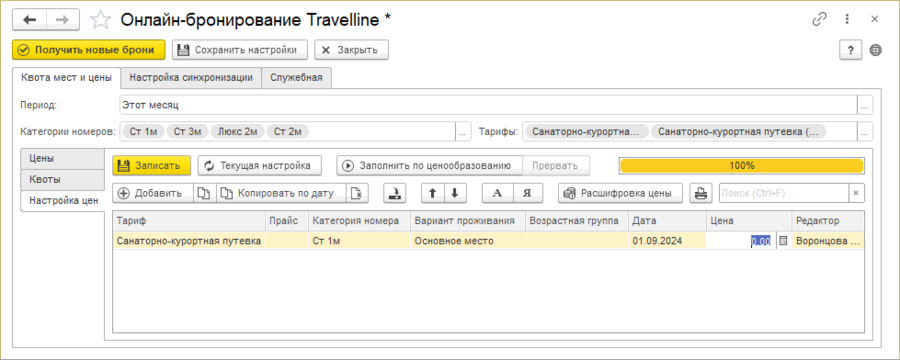Image resolution: width=900 pixels, height=360 pixels.
Task: Click the fill-down icon button in toolbar
Action: tap(394, 193)
